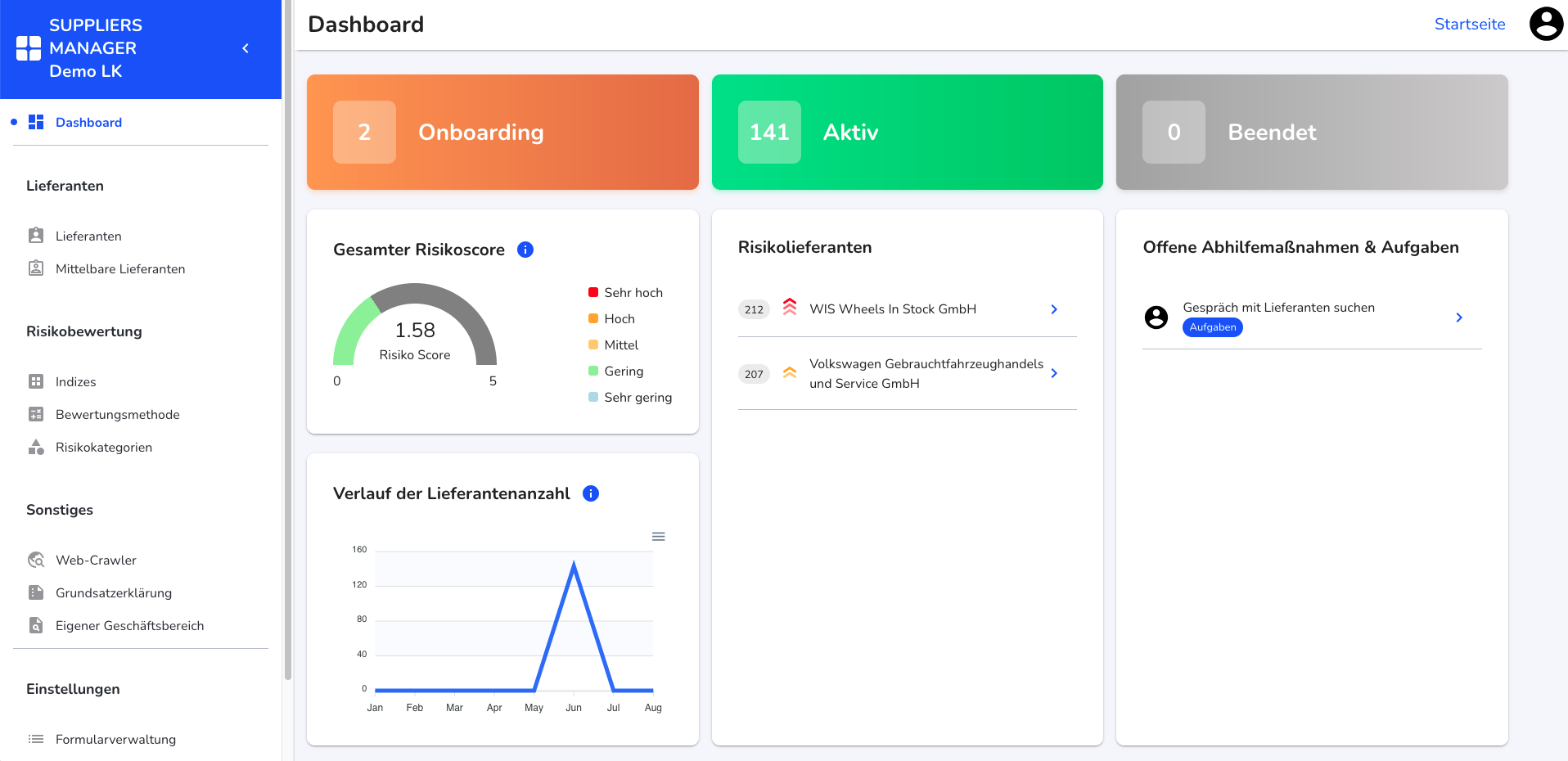This screenshot has height=761, width=1568.
Task: Open the Aktiv suppliers card
Action: pyautogui.click(x=908, y=132)
